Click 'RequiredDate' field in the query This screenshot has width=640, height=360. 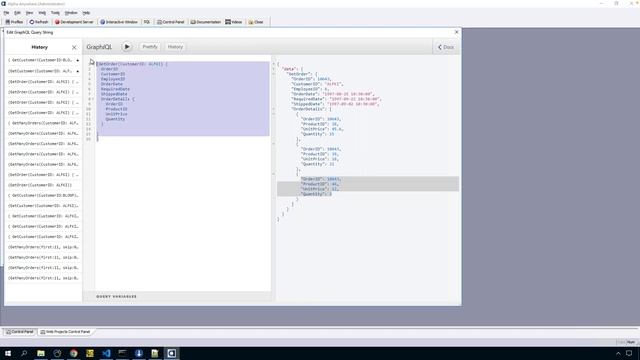click(x=116, y=89)
